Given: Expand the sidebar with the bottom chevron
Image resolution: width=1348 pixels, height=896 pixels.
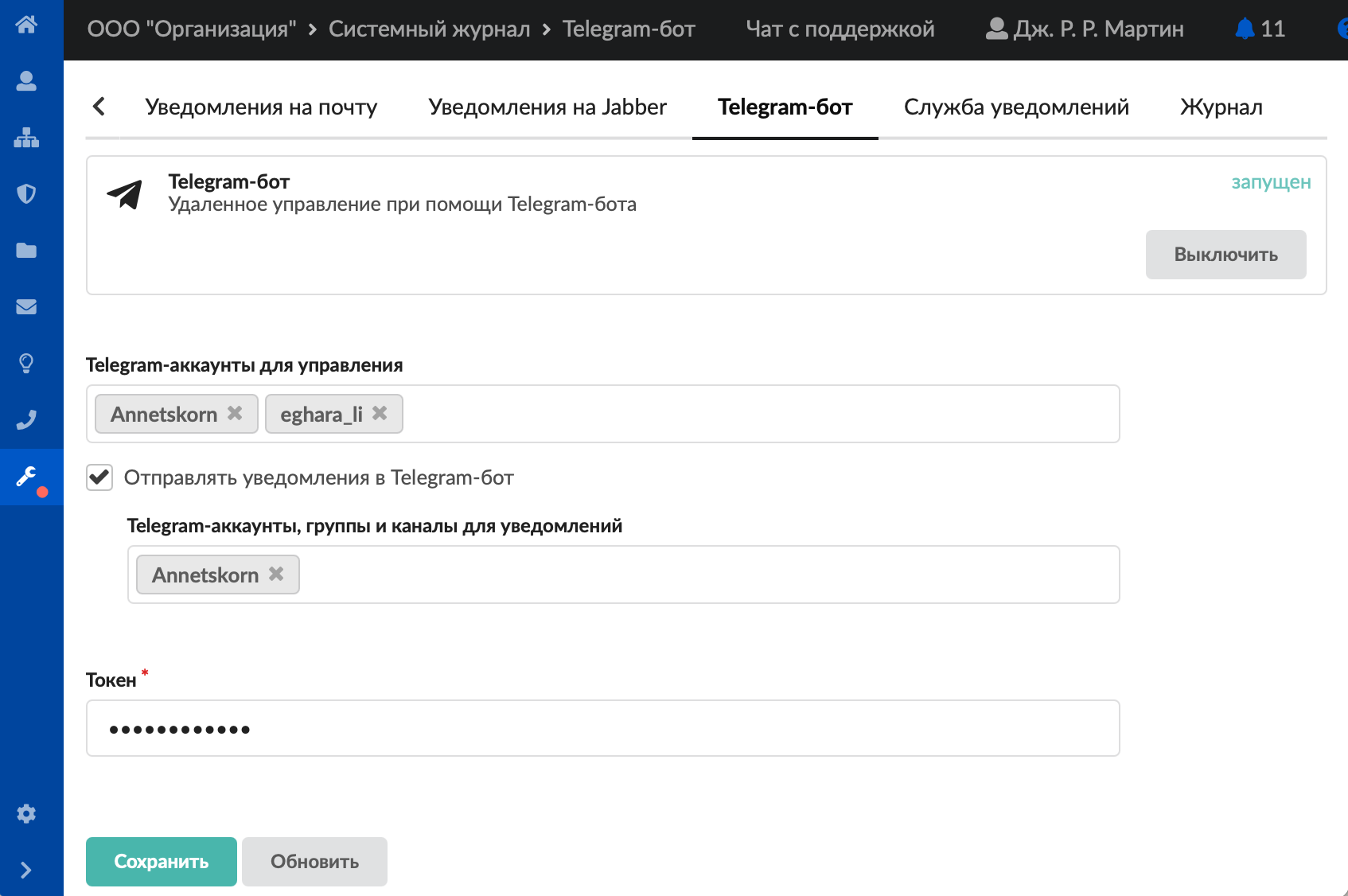Looking at the screenshot, I should click(26, 870).
